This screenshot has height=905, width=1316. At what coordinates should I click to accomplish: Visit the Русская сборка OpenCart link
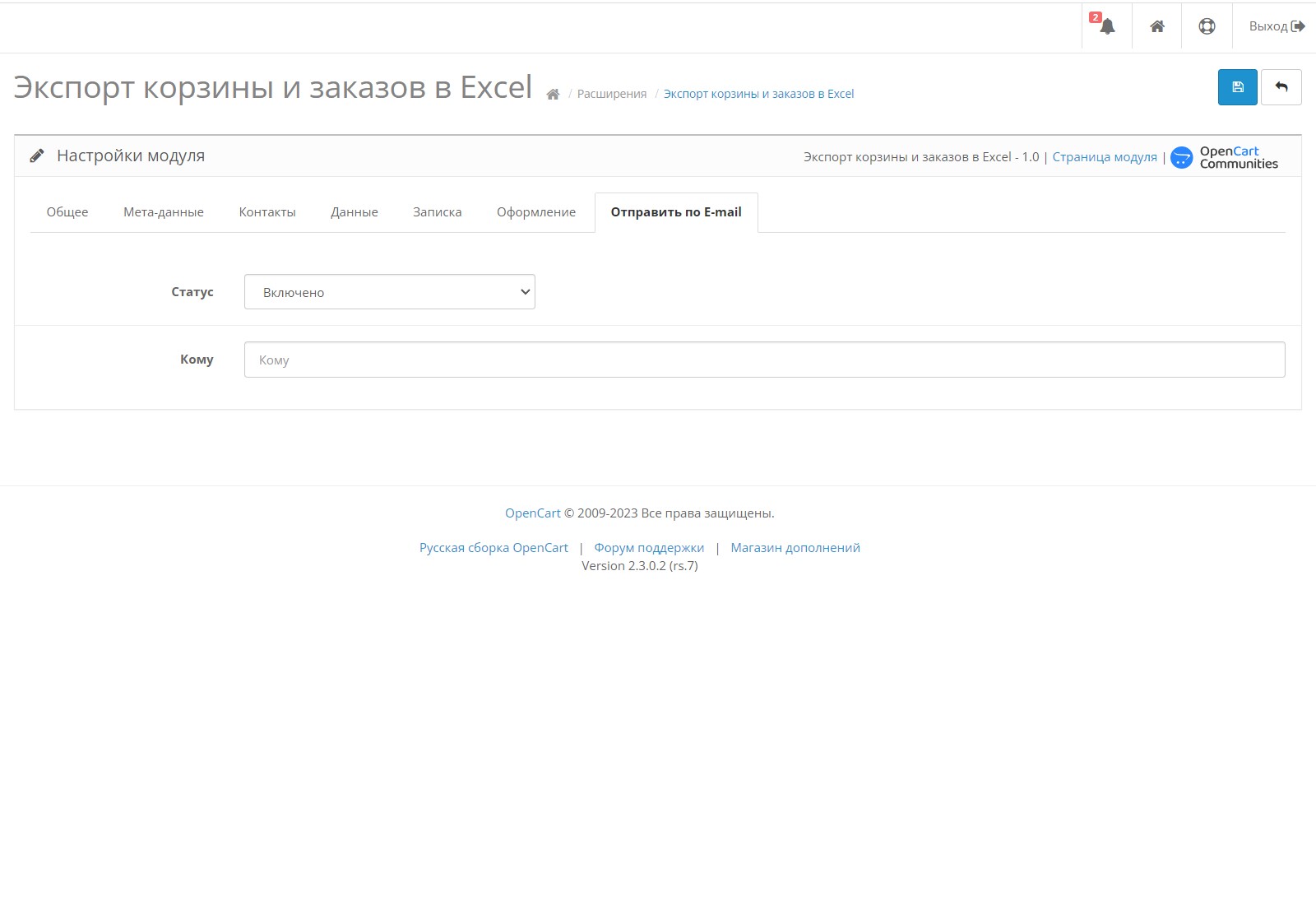point(493,548)
